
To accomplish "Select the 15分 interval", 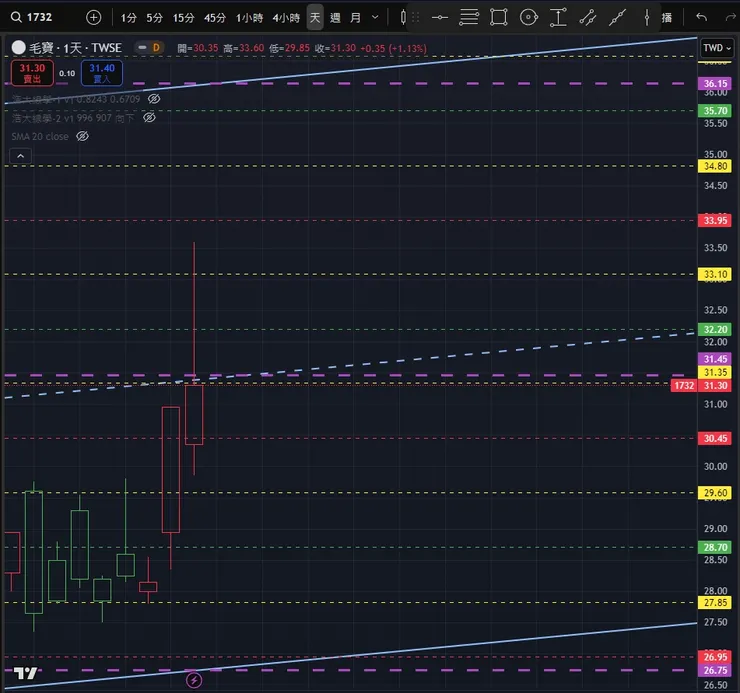I will click(x=184, y=18).
